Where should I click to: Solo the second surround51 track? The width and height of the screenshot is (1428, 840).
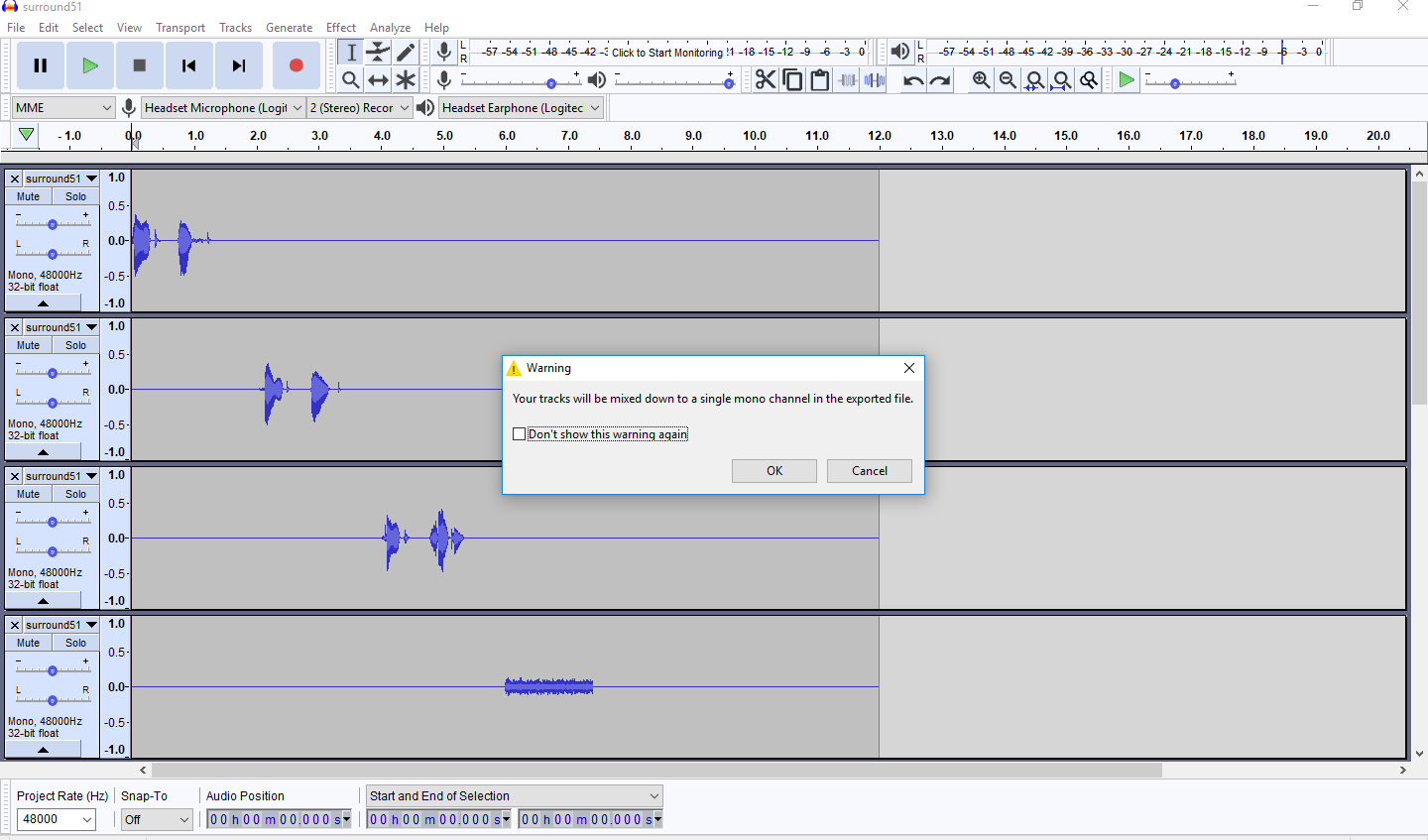point(75,344)
